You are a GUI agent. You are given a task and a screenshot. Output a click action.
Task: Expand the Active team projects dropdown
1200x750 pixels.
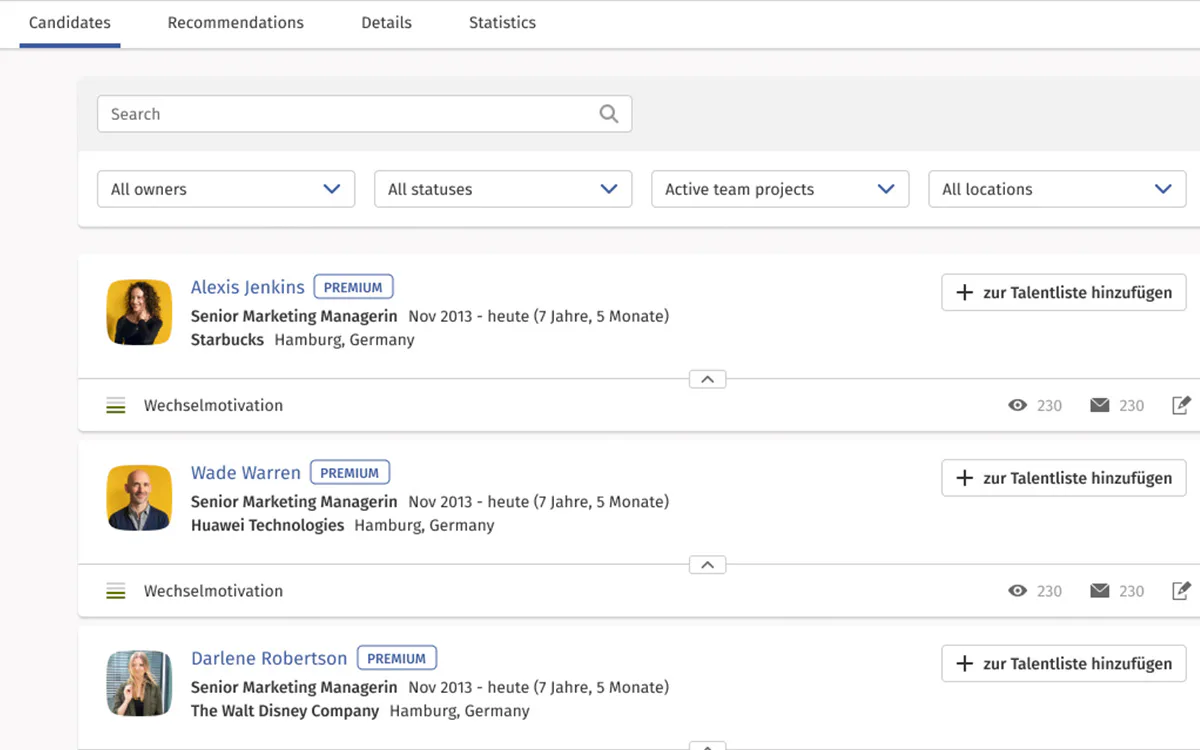point(780,189)
